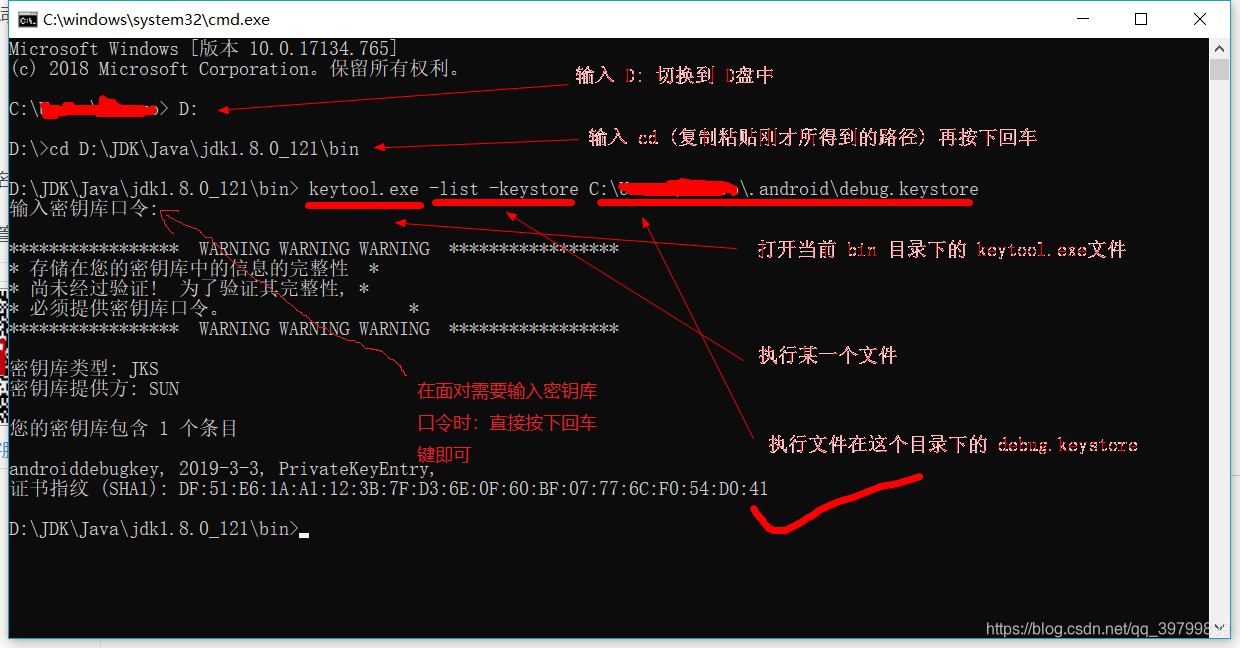The image size is (1240, 648).
Task: Close the cmd.exe window
Action: [x=1199, y=19]
